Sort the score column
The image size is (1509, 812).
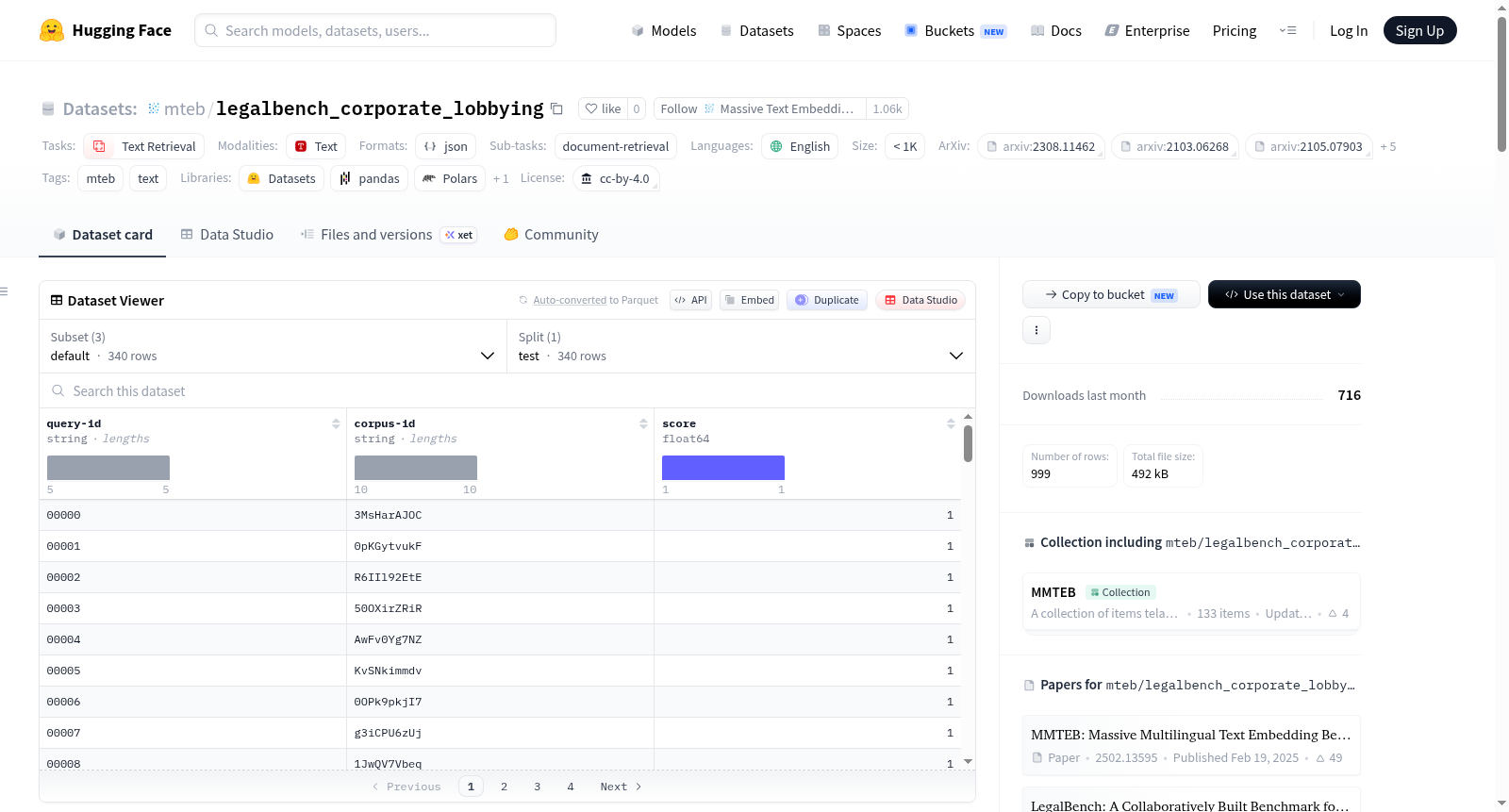pyautogui.click(x=951, y=423)
